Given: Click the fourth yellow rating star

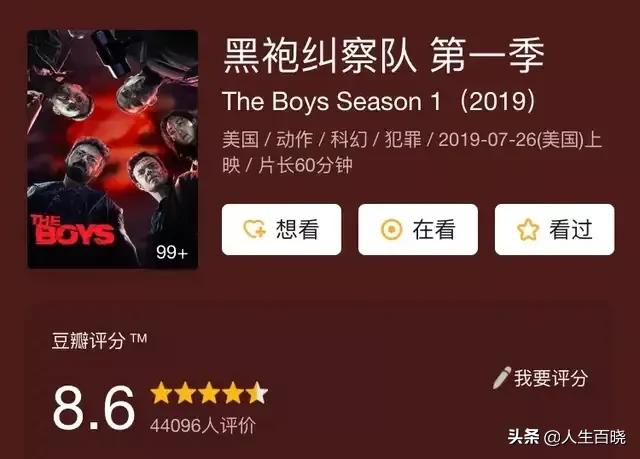Looking at the screenshot, I should (233, 393).
